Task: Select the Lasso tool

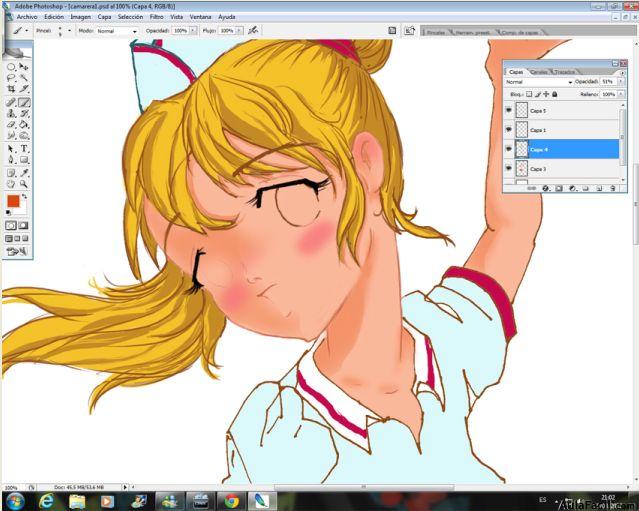Action: click(x=11, y=77)
